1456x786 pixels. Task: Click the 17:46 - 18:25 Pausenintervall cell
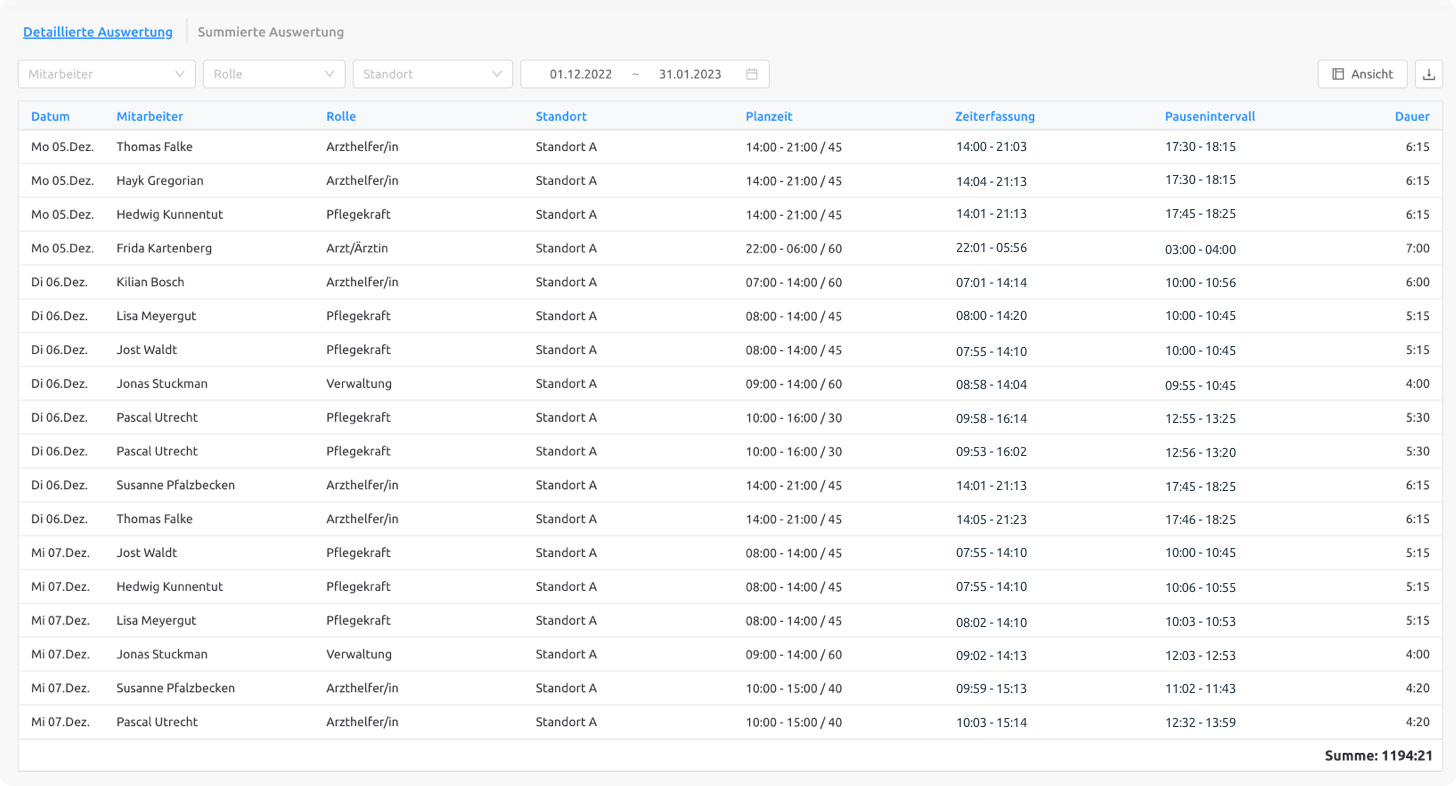tap(1200, 520)
